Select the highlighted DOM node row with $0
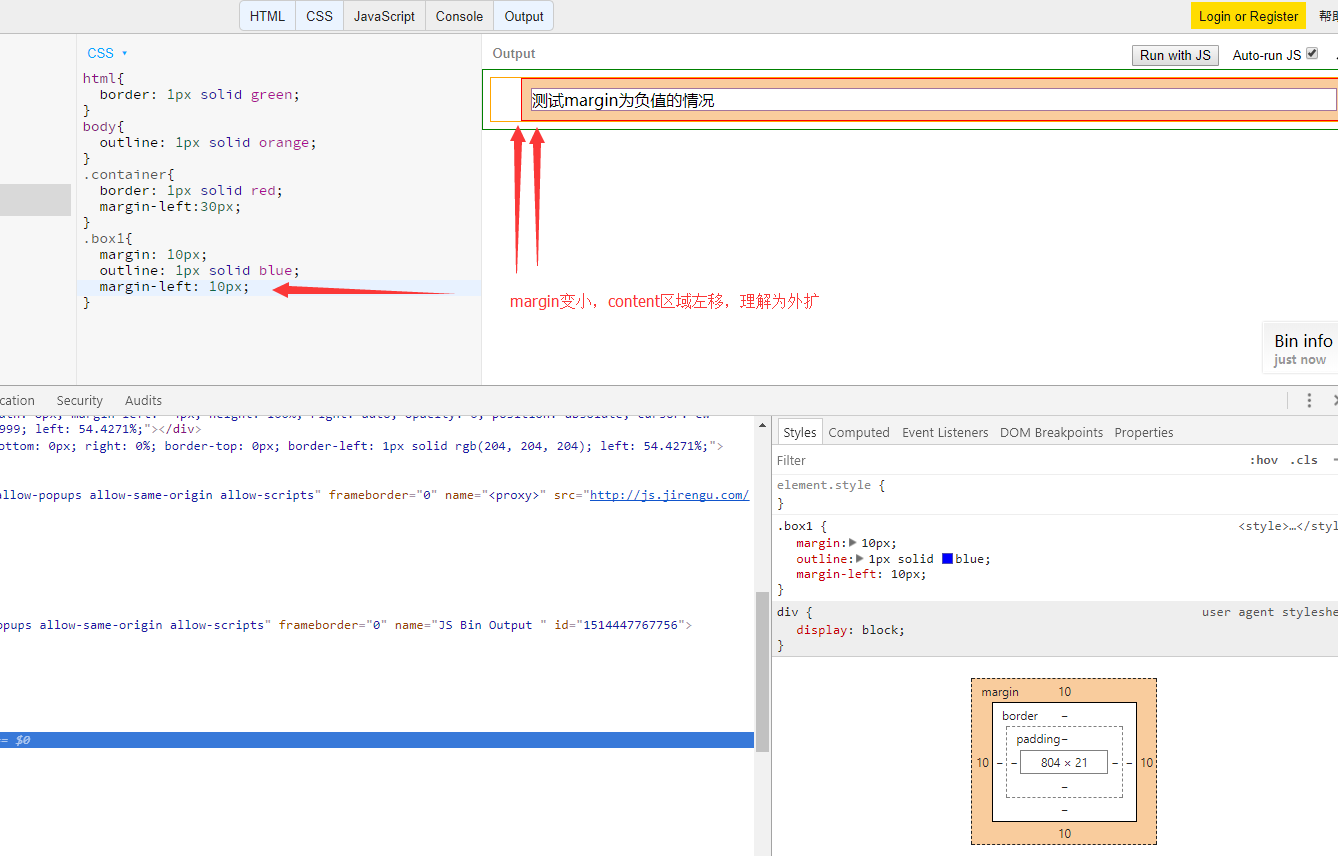Screen dimensions: 1338x856 [377, 740]
